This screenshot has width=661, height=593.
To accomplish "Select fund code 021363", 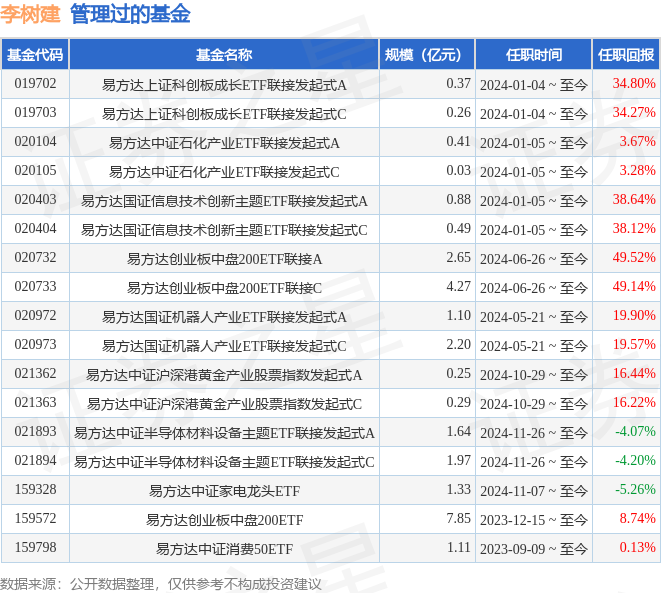I will pyautogui.click(x=35, y=402).
